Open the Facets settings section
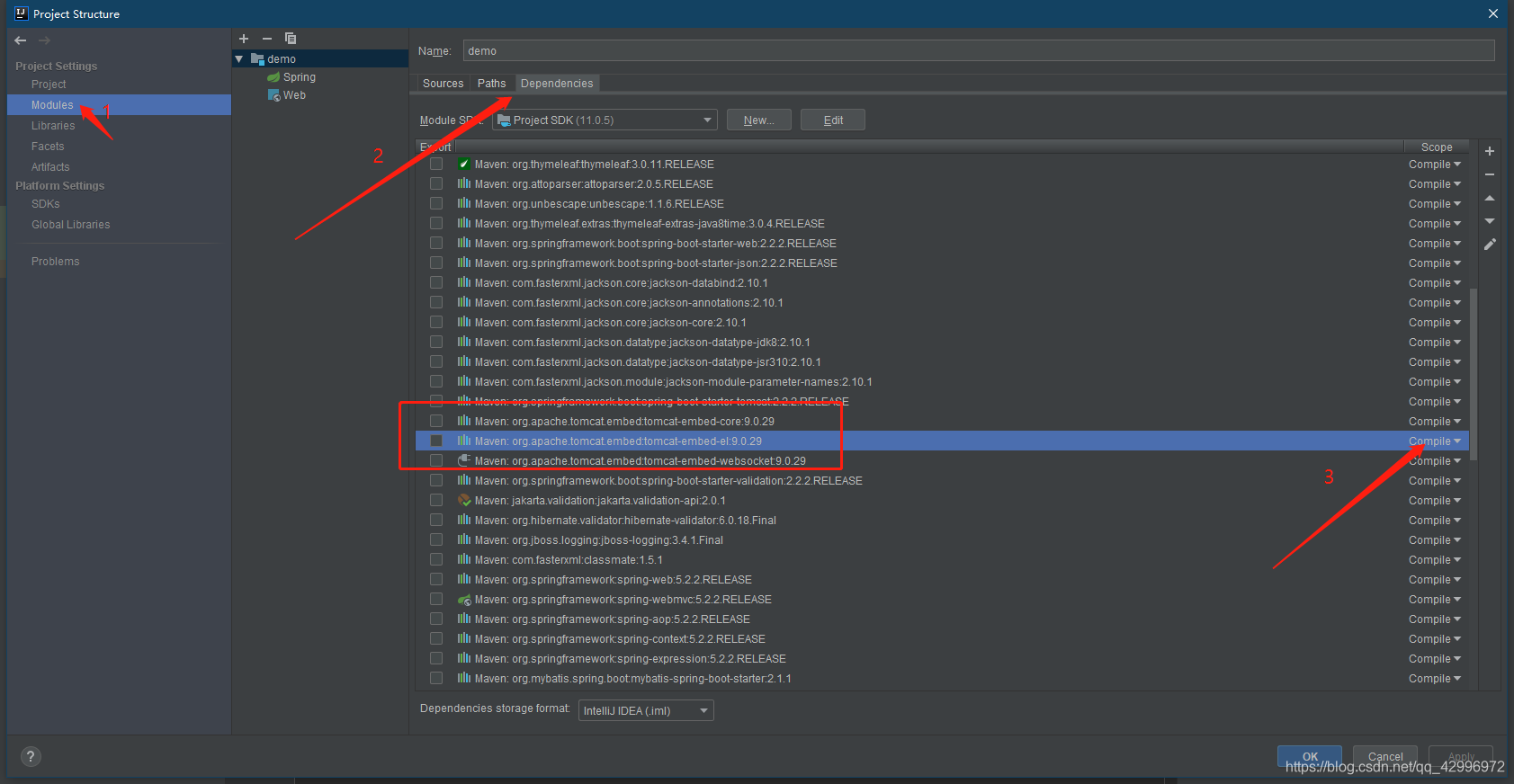The image size is (1514, 784). click(48, 147)
